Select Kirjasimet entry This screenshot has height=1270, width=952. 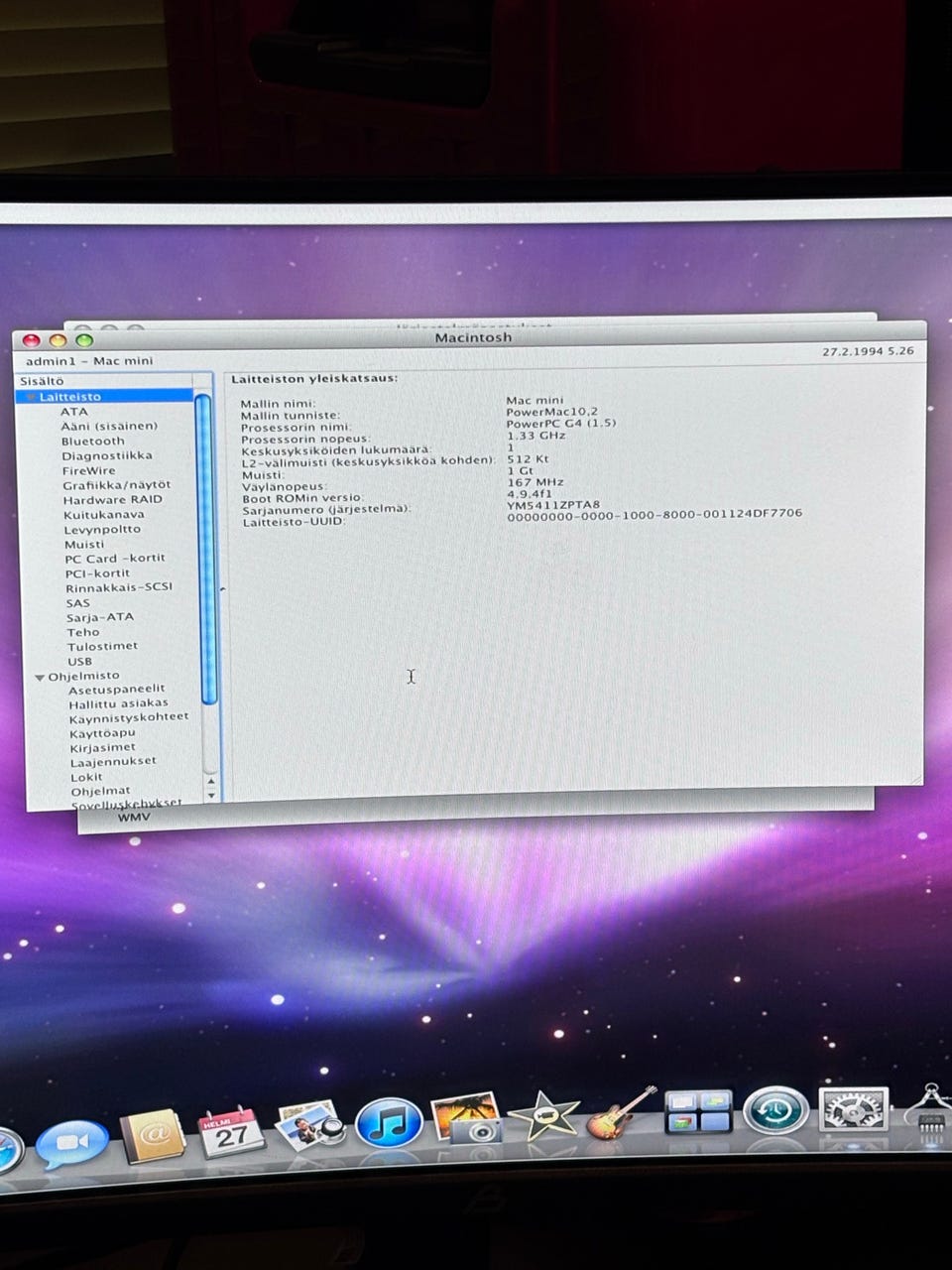103,747
